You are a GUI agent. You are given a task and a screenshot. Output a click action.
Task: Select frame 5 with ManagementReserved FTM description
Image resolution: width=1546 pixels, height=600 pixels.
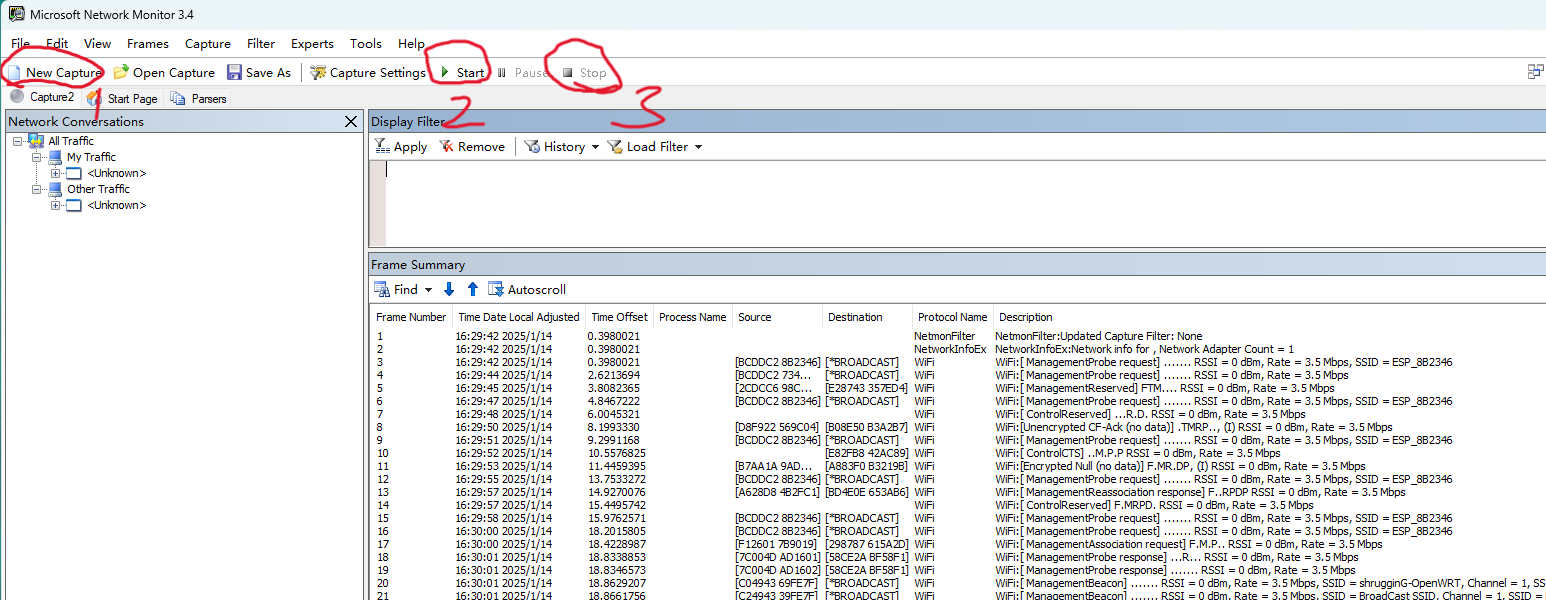point(958,388)
